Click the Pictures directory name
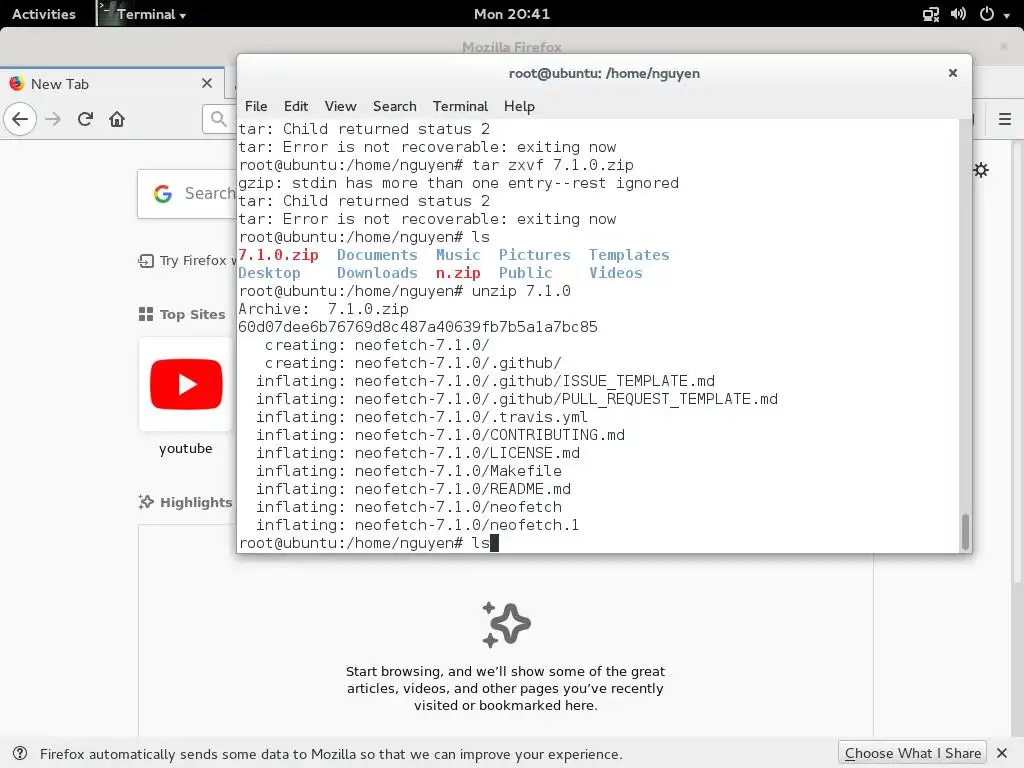 click(x=534, y=255)
